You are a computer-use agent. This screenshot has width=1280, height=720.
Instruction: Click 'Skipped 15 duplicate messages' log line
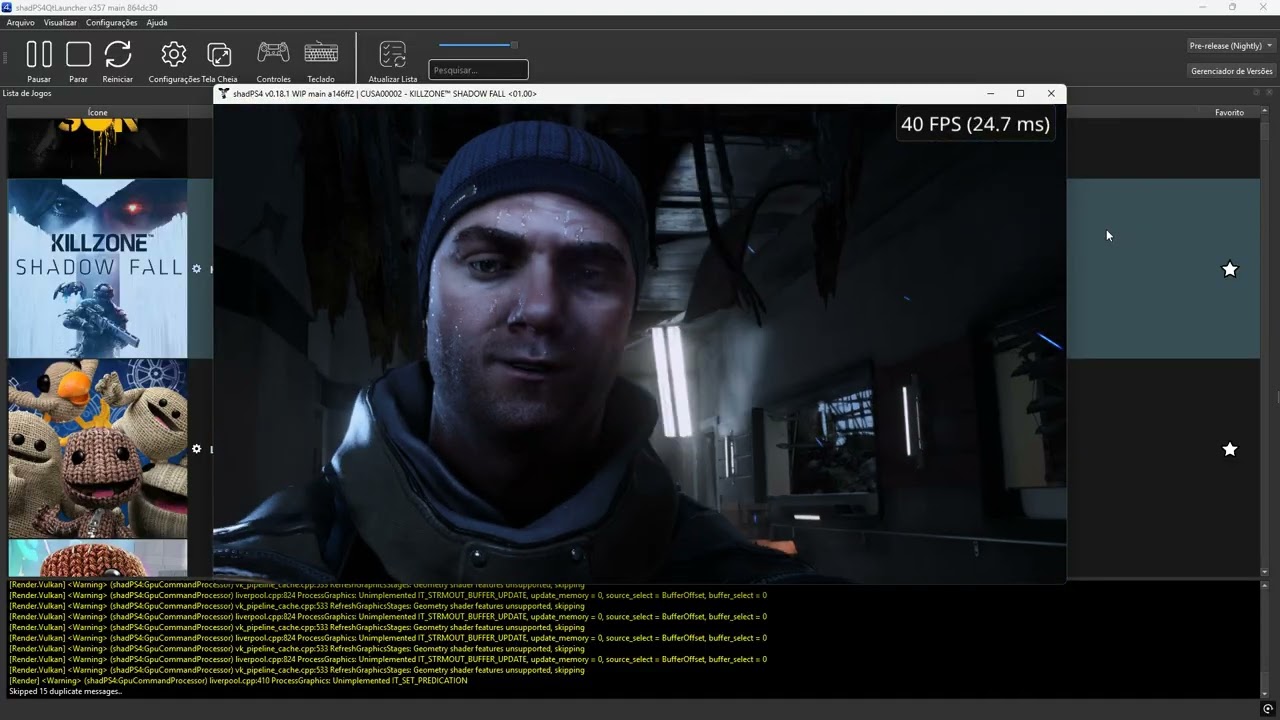[65, 691]
